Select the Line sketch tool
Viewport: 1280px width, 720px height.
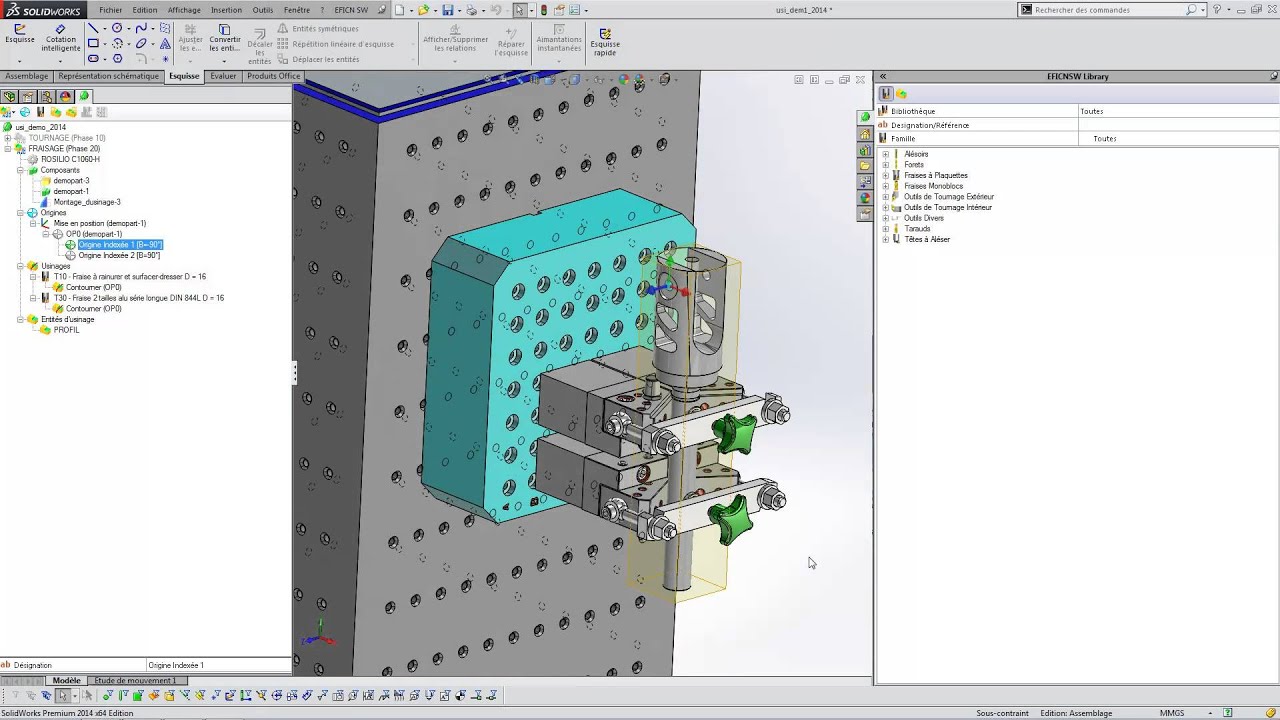click(93, 29)
